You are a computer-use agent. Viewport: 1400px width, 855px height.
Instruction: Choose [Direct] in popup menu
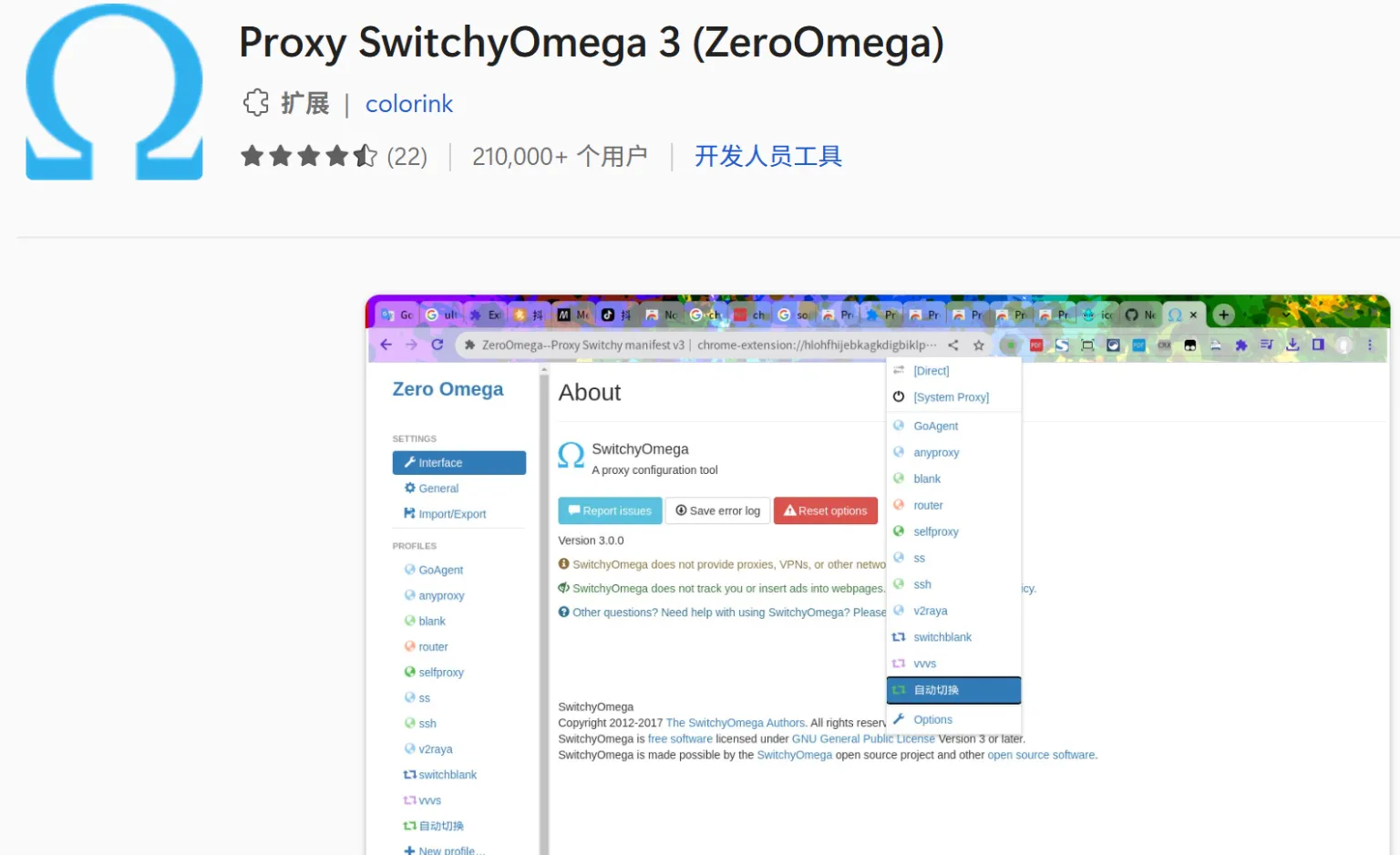coord(953,371)
